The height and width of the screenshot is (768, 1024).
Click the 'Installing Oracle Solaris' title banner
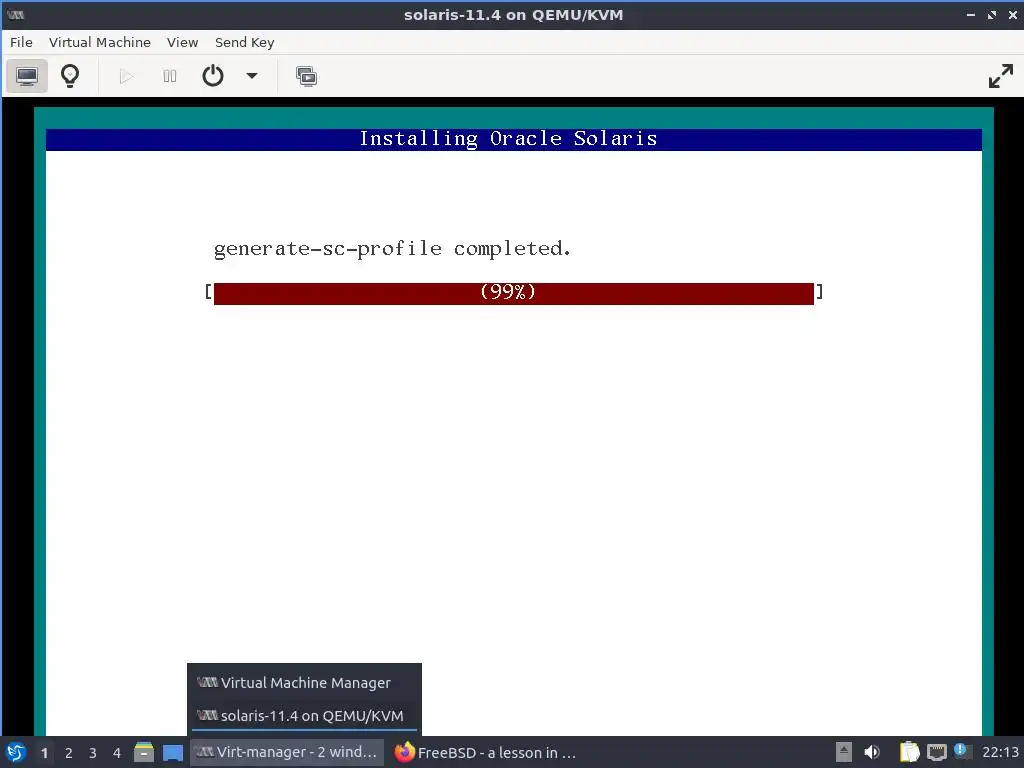click(x=513, y=139)
